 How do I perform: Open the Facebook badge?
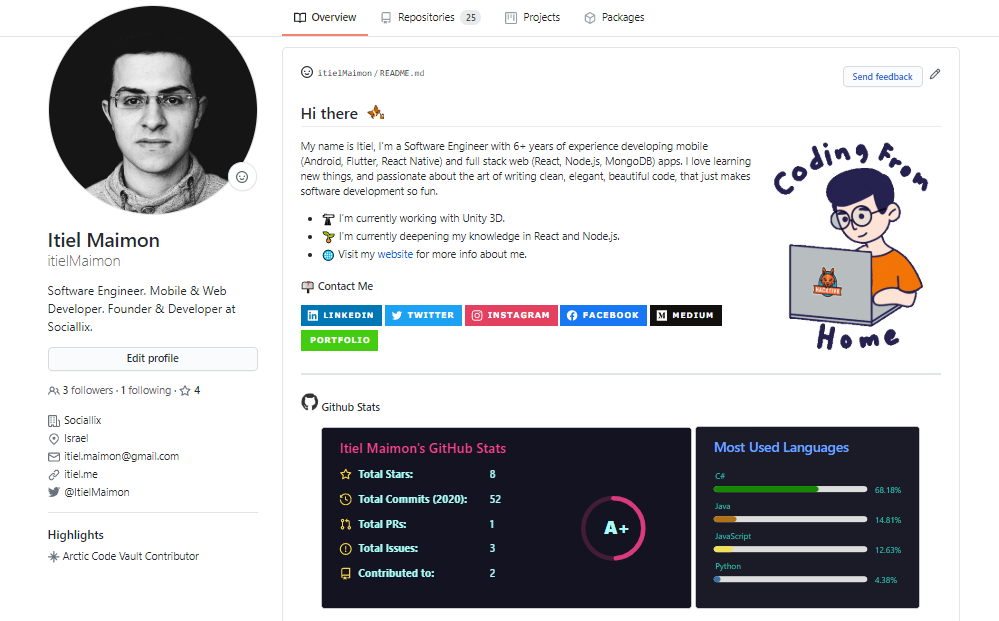[603, 315]
